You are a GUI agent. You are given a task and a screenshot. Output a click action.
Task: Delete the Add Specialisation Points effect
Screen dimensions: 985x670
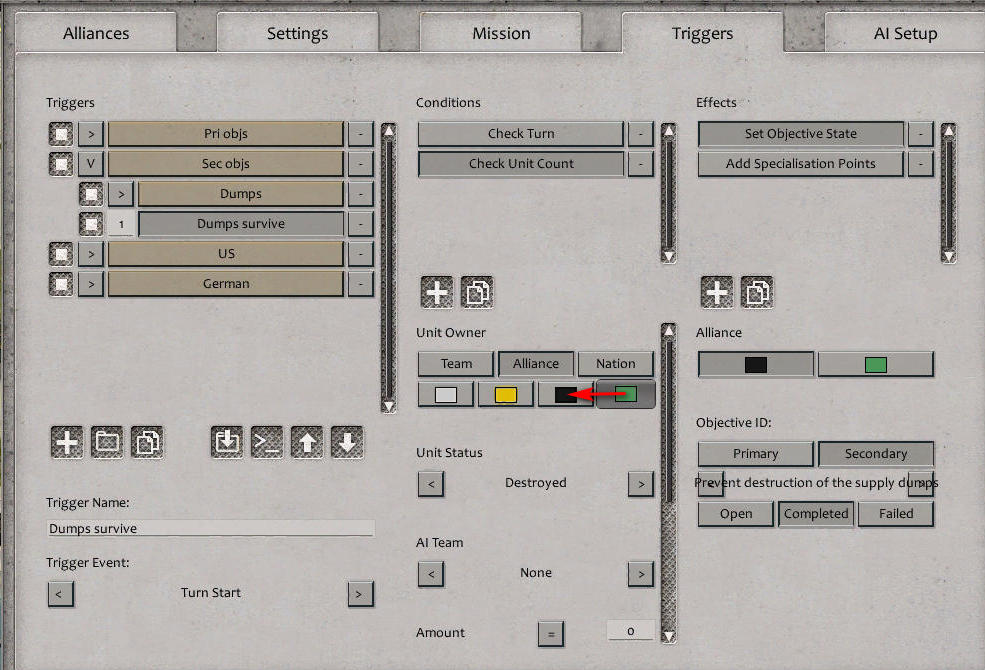pyautogui.click(x=921, y=164)
